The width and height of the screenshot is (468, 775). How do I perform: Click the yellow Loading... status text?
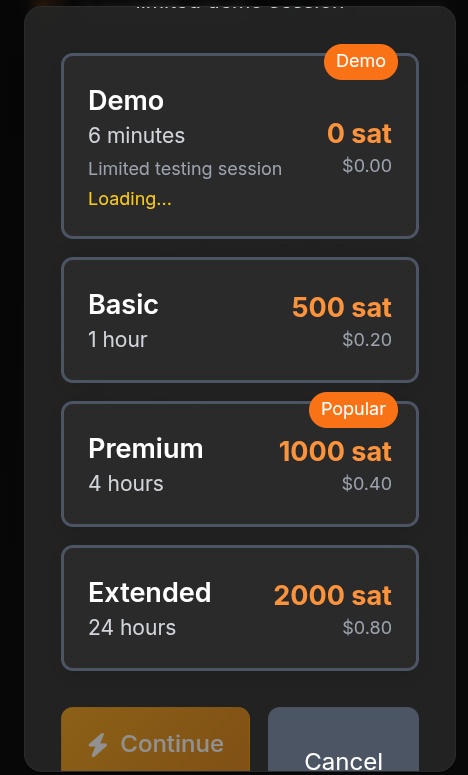click(130, 199)
